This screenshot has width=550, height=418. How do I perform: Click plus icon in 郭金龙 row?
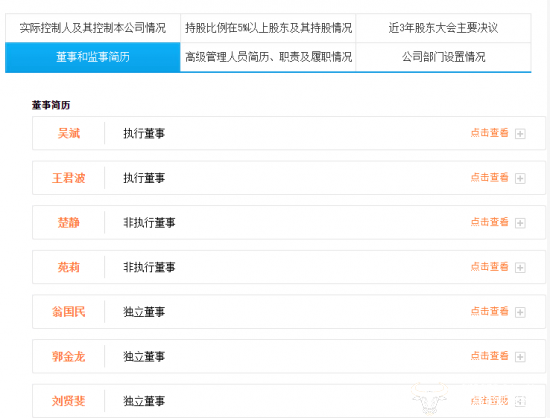coord(520,357)
